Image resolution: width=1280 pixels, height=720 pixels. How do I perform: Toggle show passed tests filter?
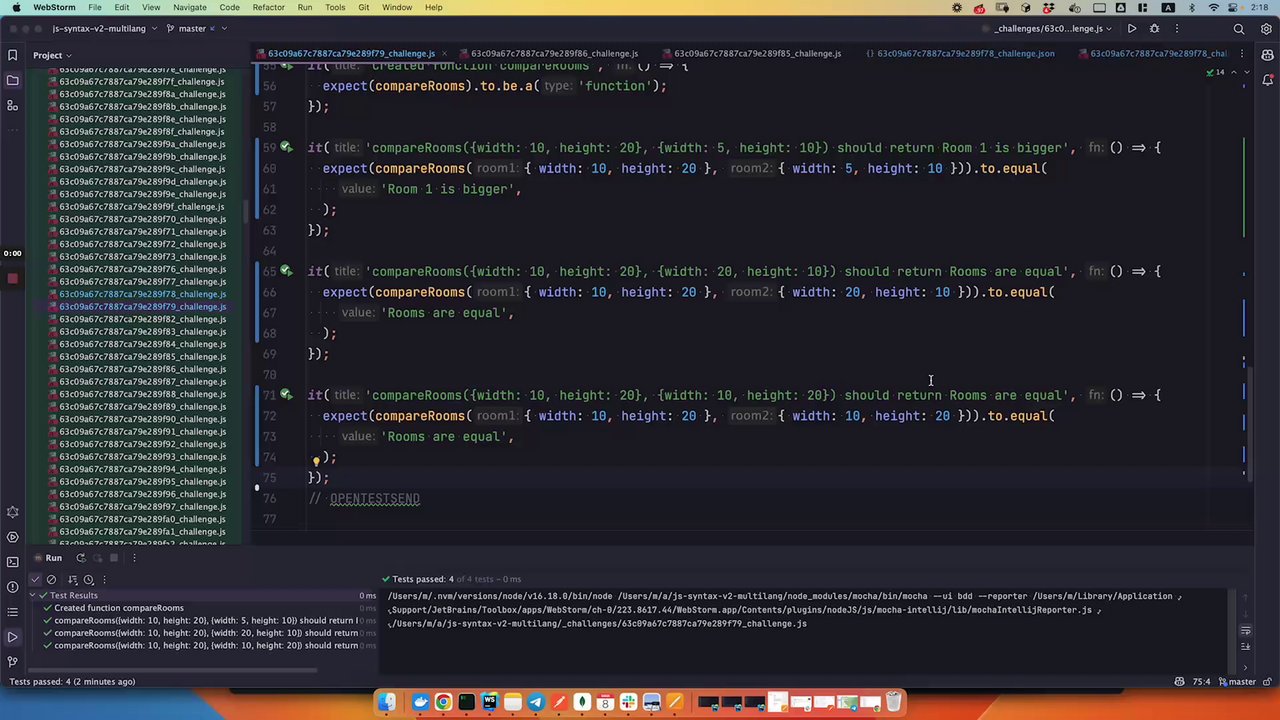35,580
